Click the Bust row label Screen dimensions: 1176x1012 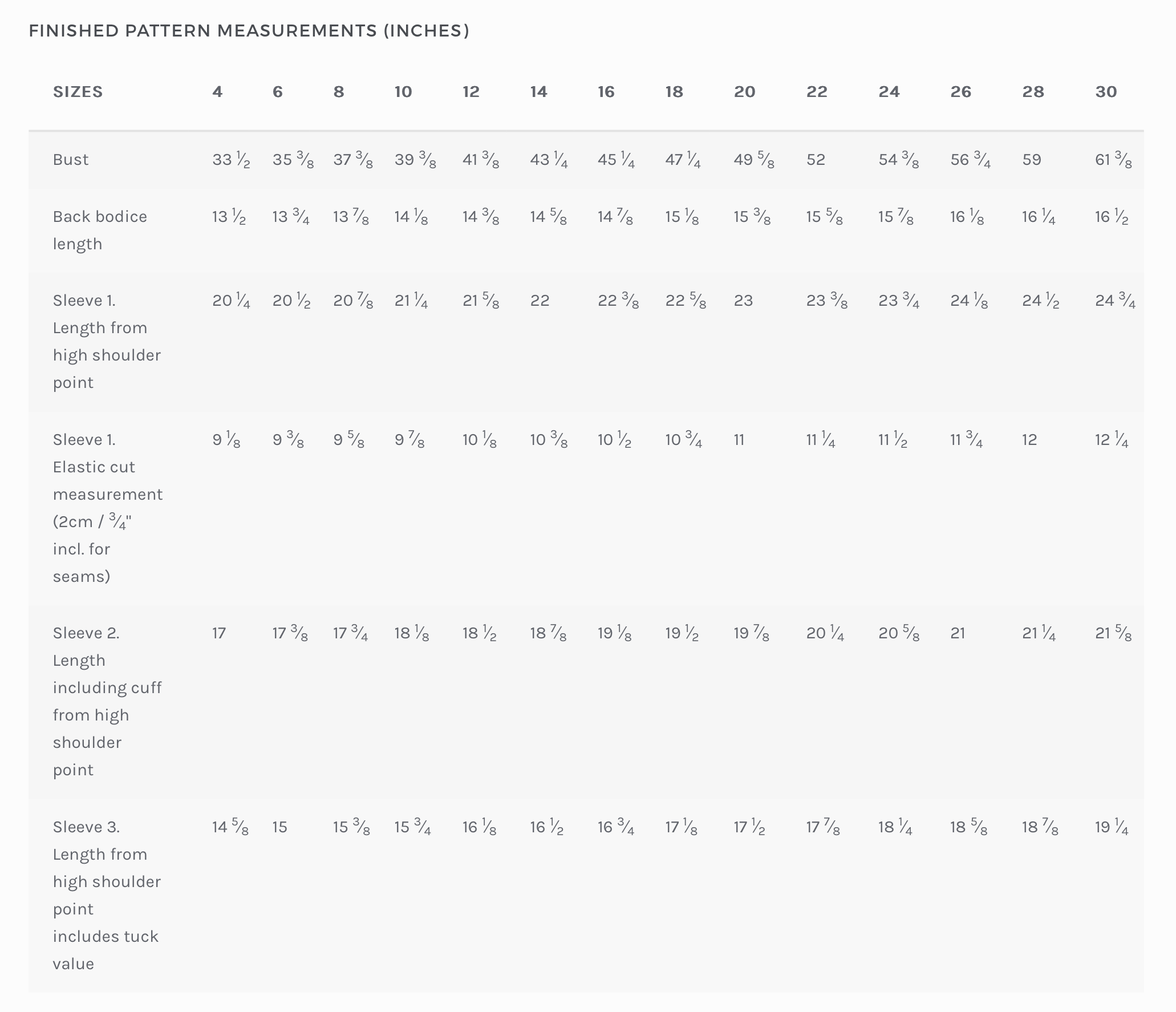71,159
